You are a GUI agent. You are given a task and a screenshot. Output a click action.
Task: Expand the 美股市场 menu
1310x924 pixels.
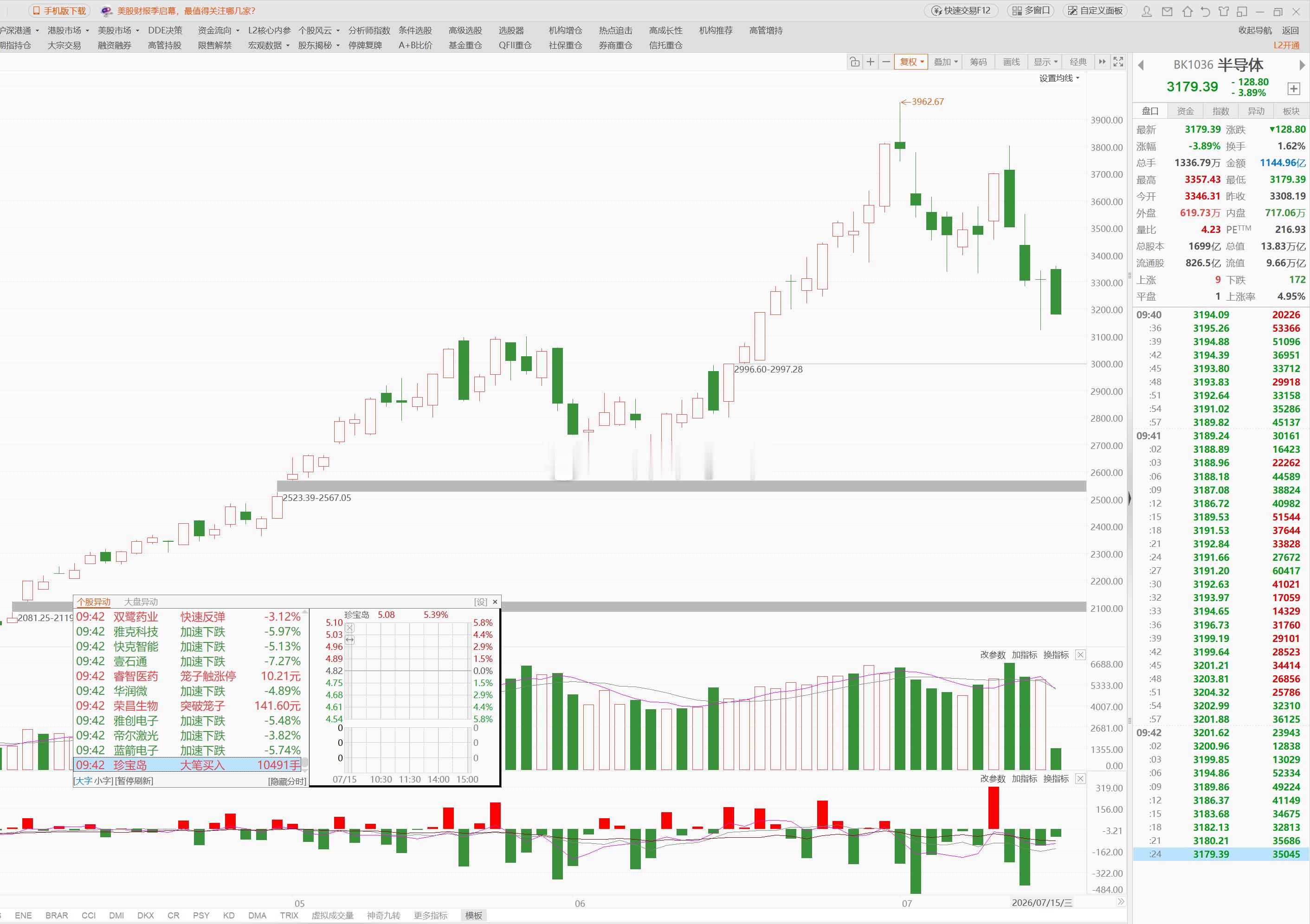pyautogui.click(x=118, y=30)
